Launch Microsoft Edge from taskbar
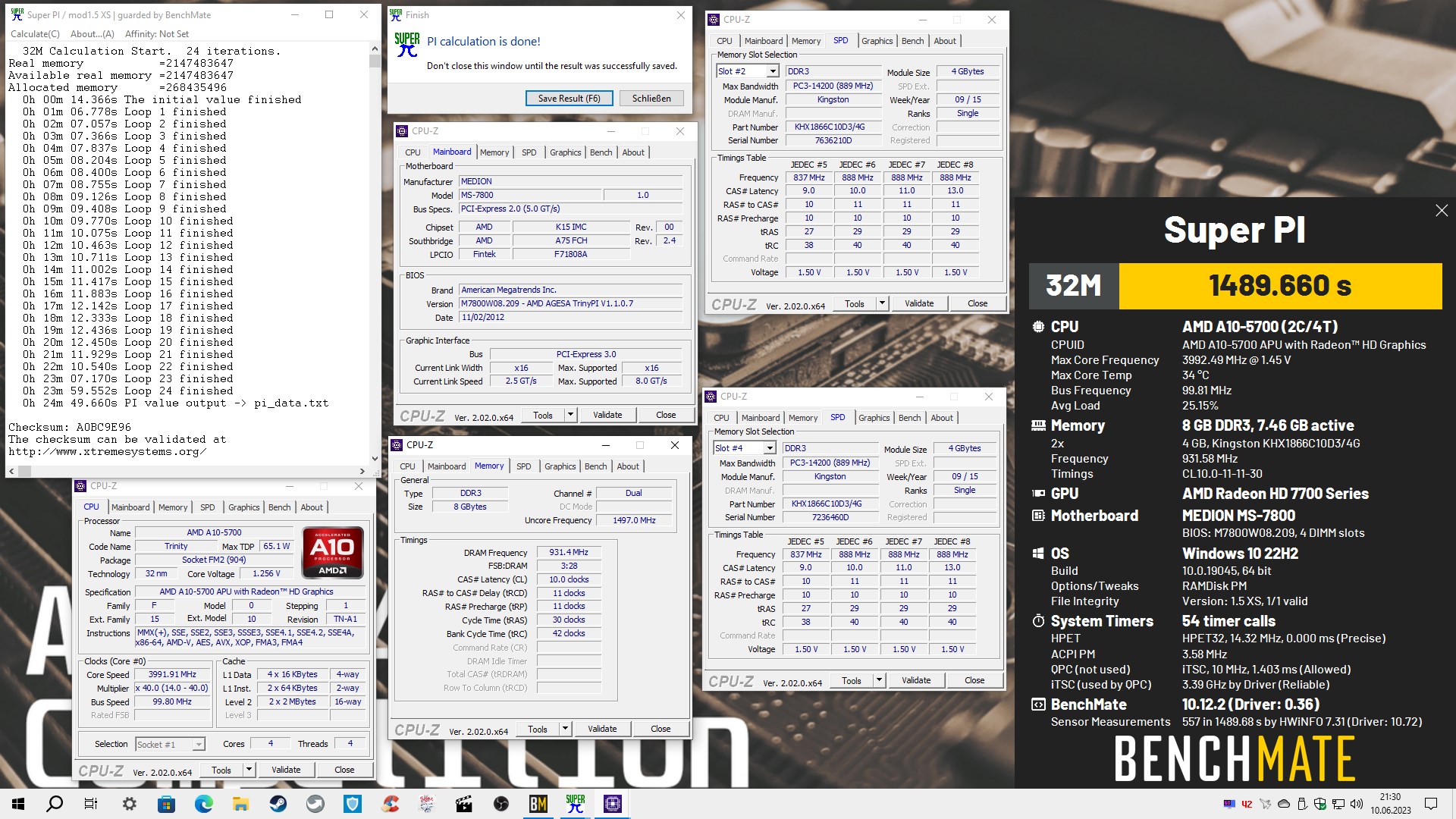The height and width of the screenshot is (819, 1456). (204, 804)
